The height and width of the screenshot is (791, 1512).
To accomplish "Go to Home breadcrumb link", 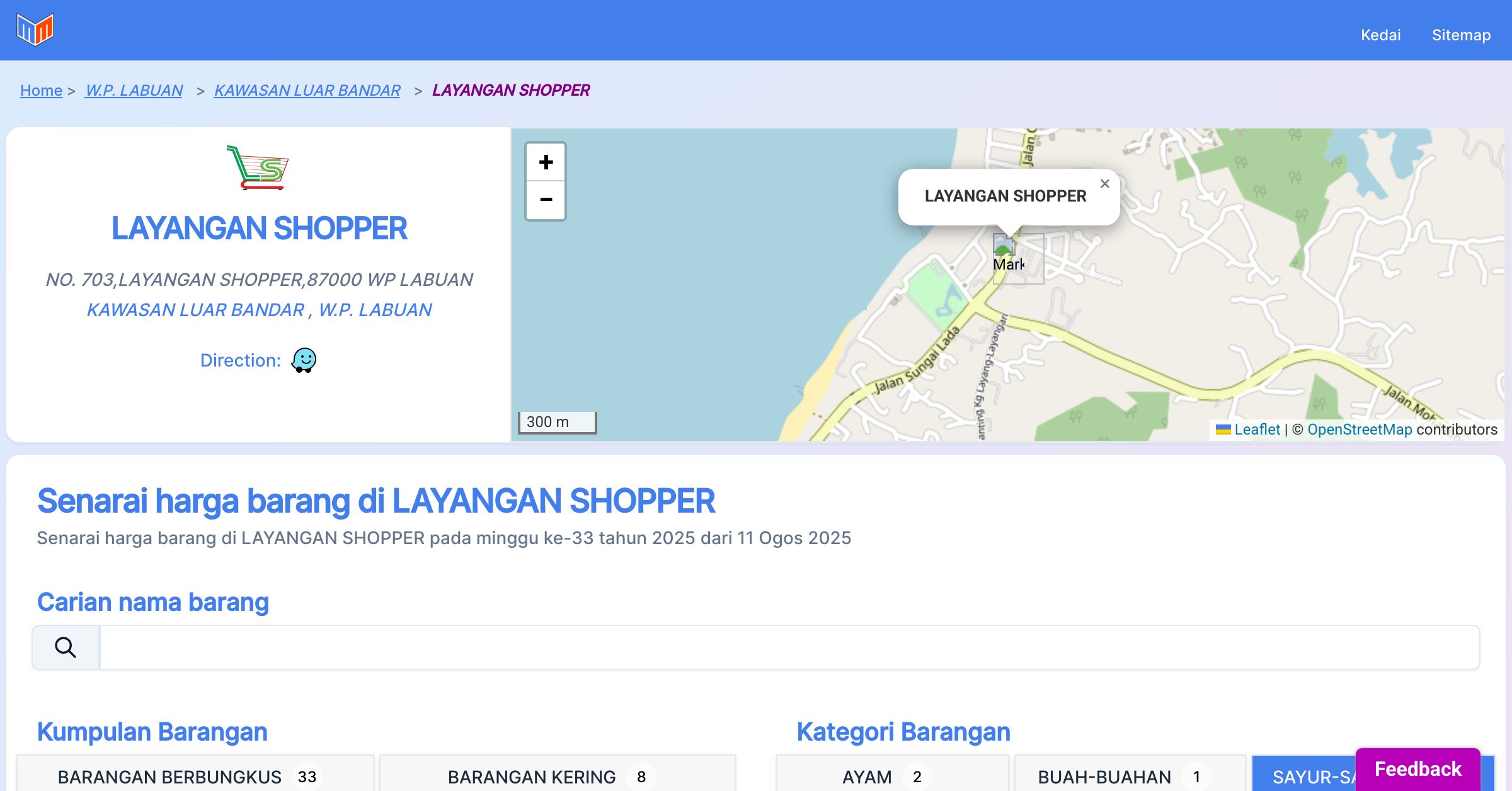I will coord(41,90).
